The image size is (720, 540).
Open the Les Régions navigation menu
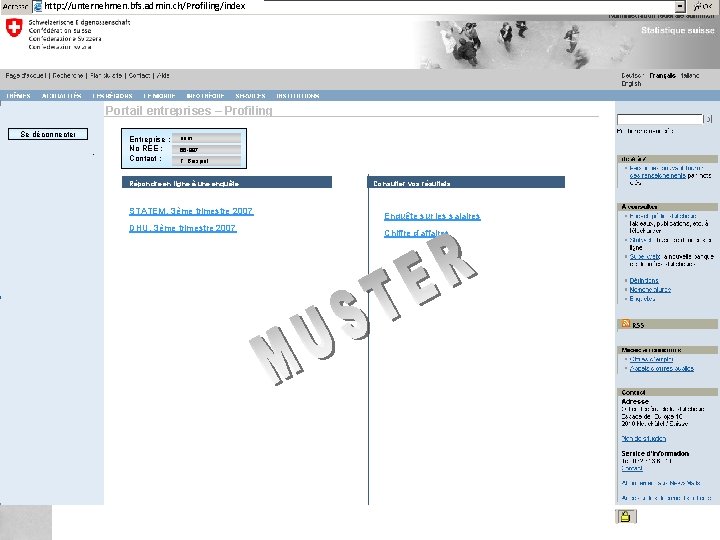point(112,96)
